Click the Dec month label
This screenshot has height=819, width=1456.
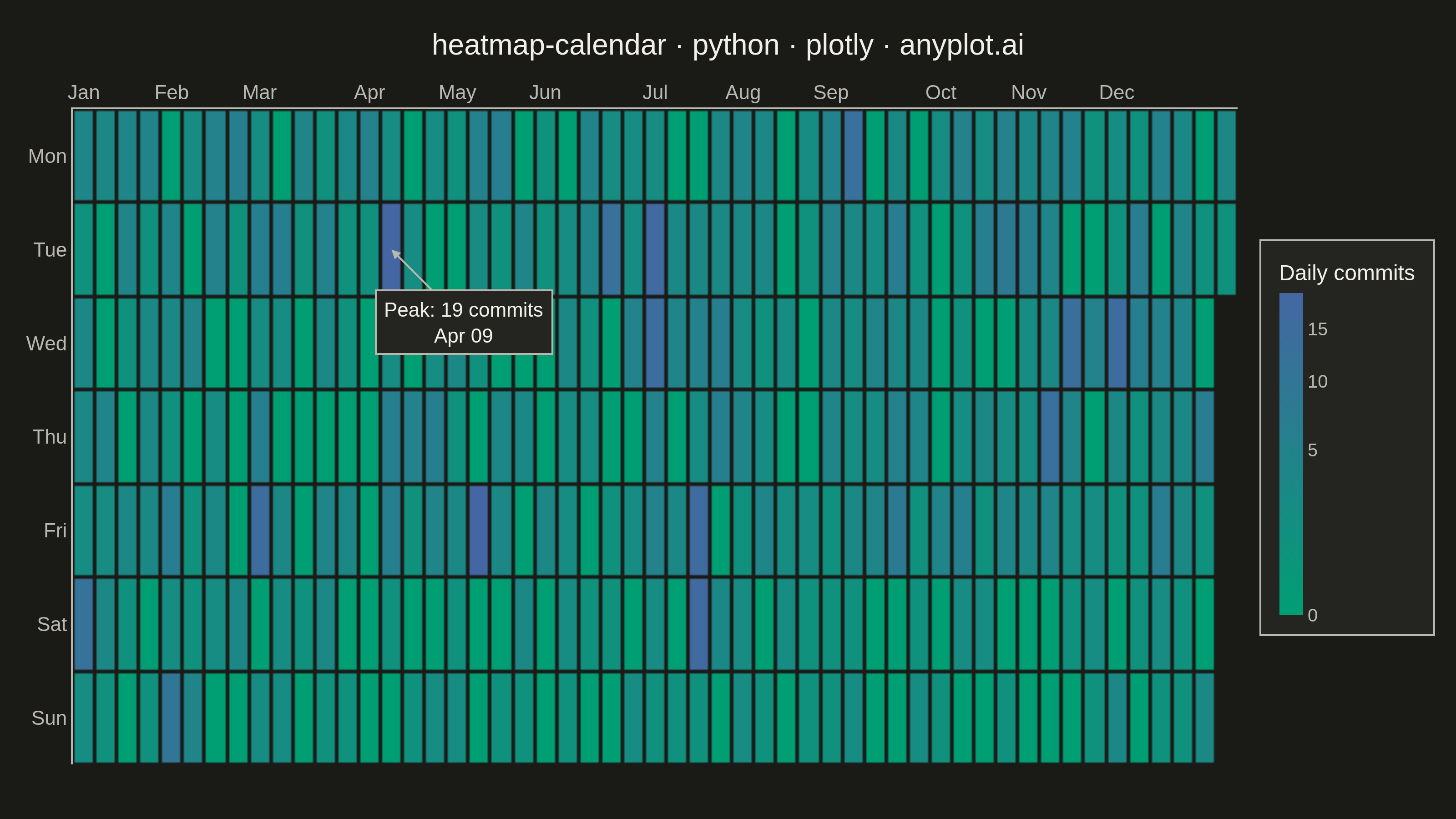tap(1116, 92)
